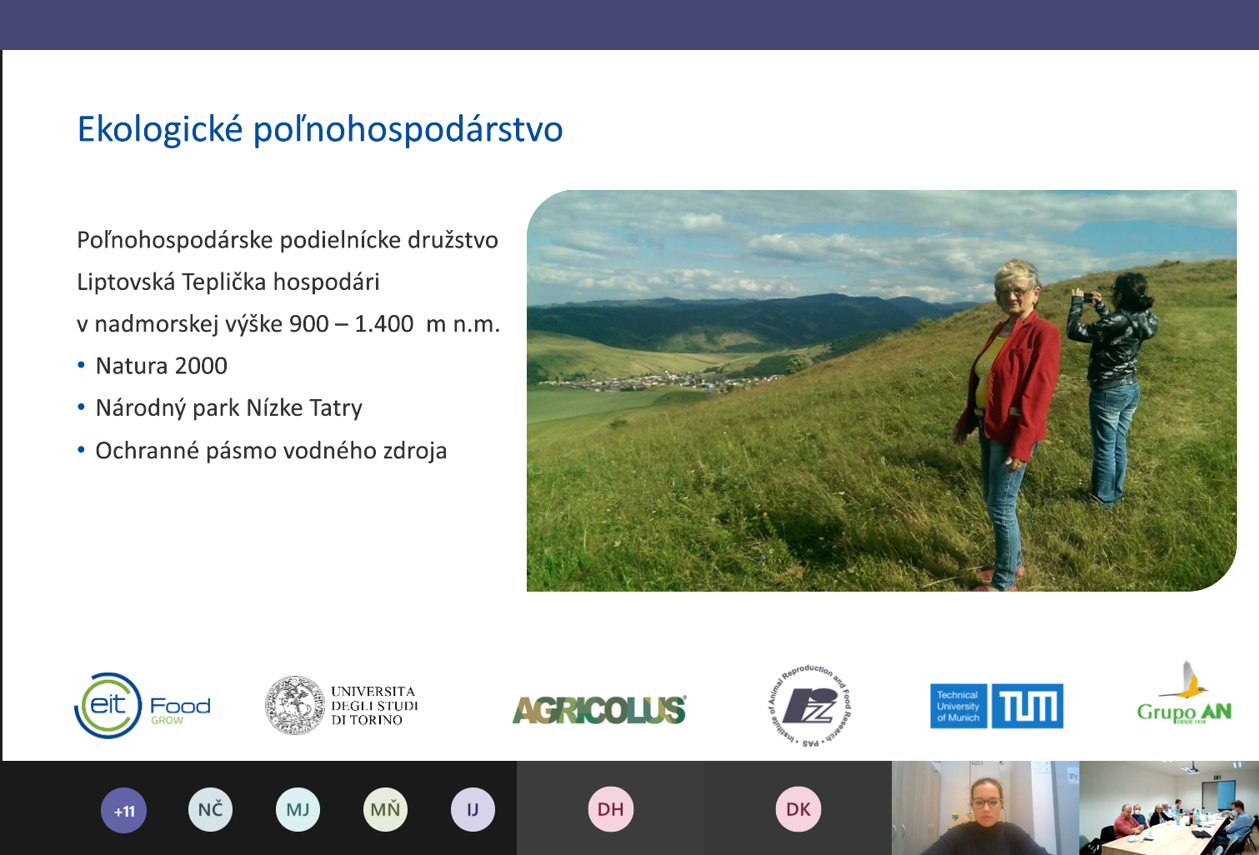The image size is (1259, 855).
Task: Click the Agricolus logo
Action: 599,709
